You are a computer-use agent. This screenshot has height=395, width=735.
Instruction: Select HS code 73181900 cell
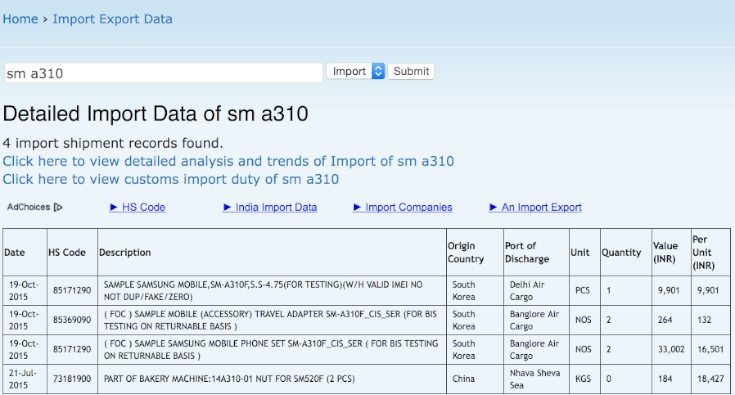[72, 379]
